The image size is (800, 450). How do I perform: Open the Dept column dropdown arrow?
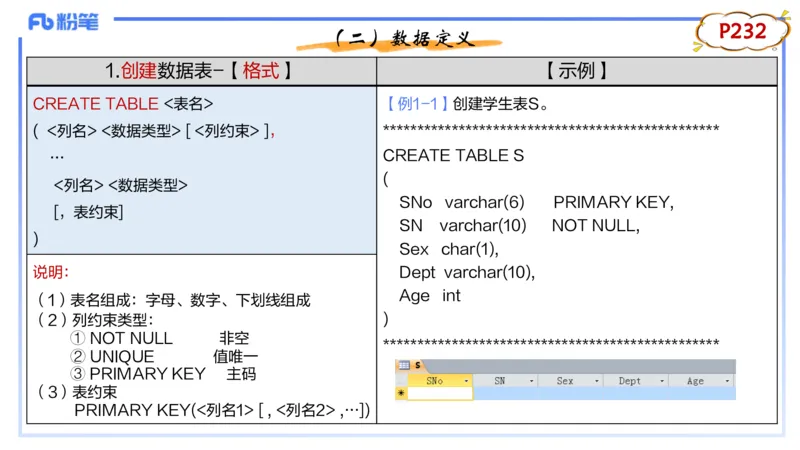(662, 381)
